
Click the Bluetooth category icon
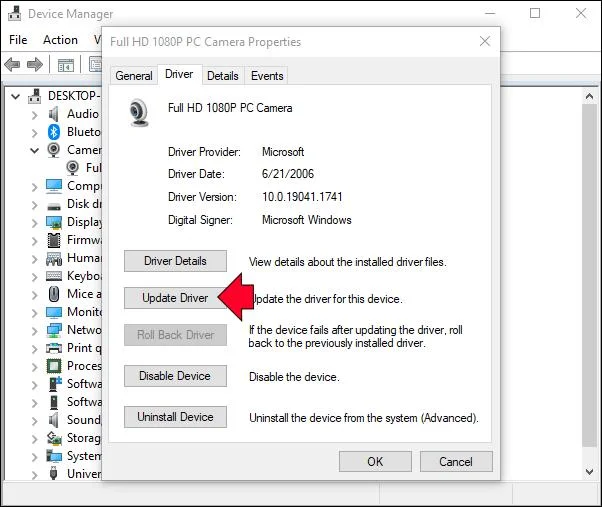(54, 132)
